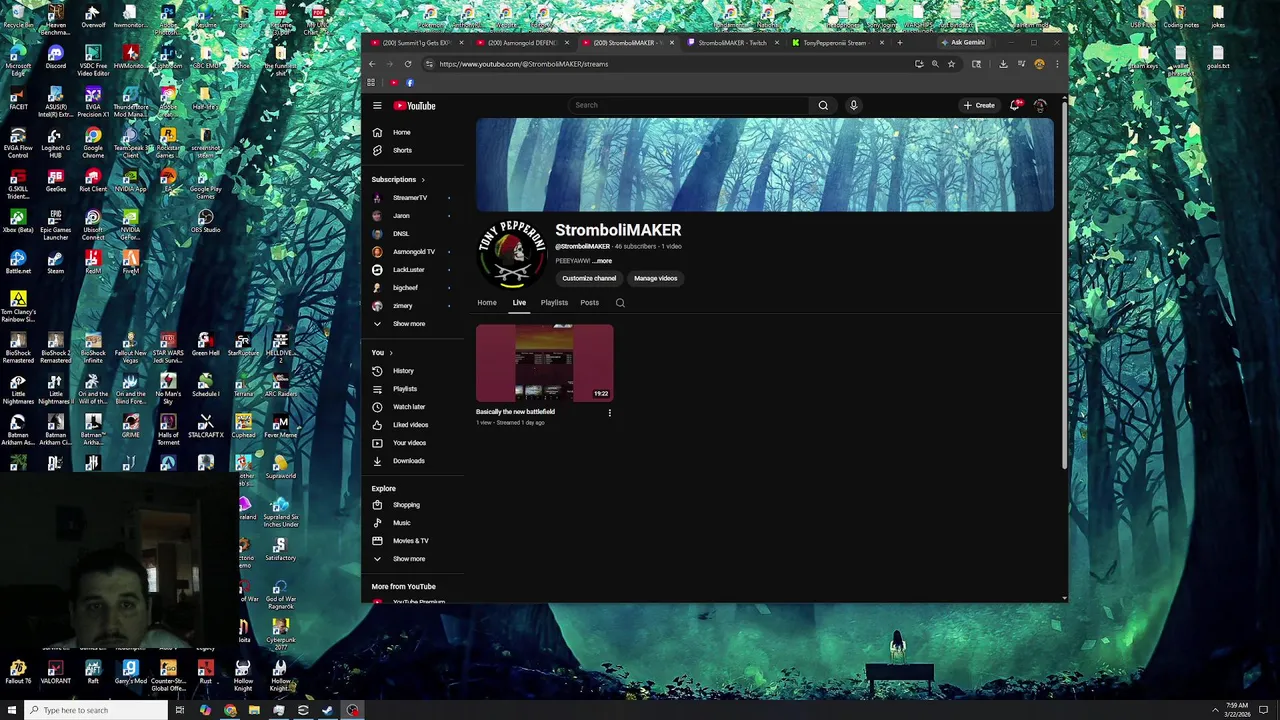
Task: Open Asmongold TV subscription
Action: click(412, 252)
